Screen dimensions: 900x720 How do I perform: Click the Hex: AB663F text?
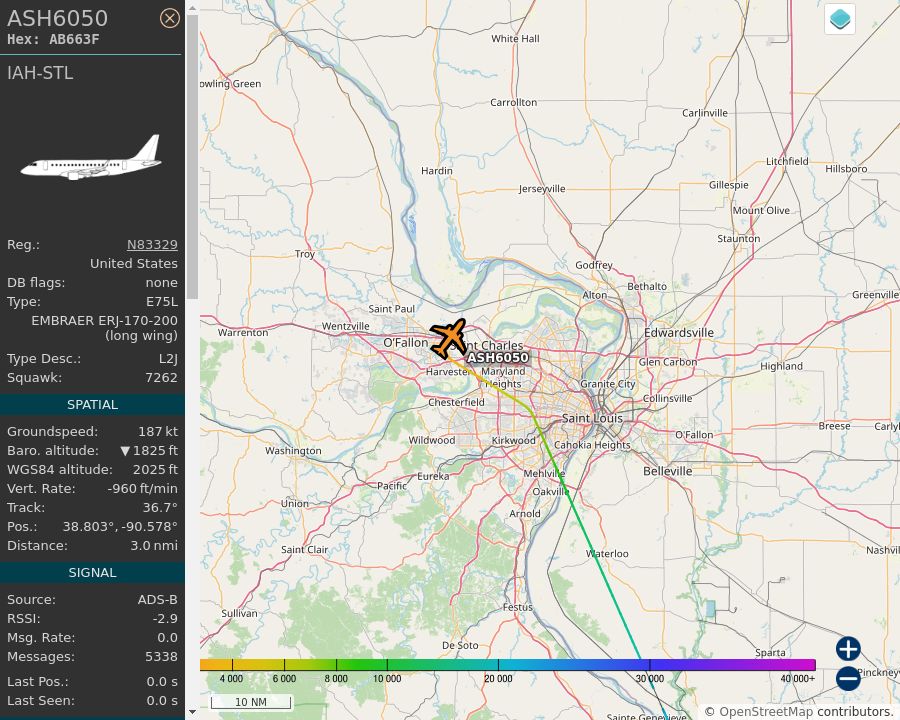tap(53, 39)
